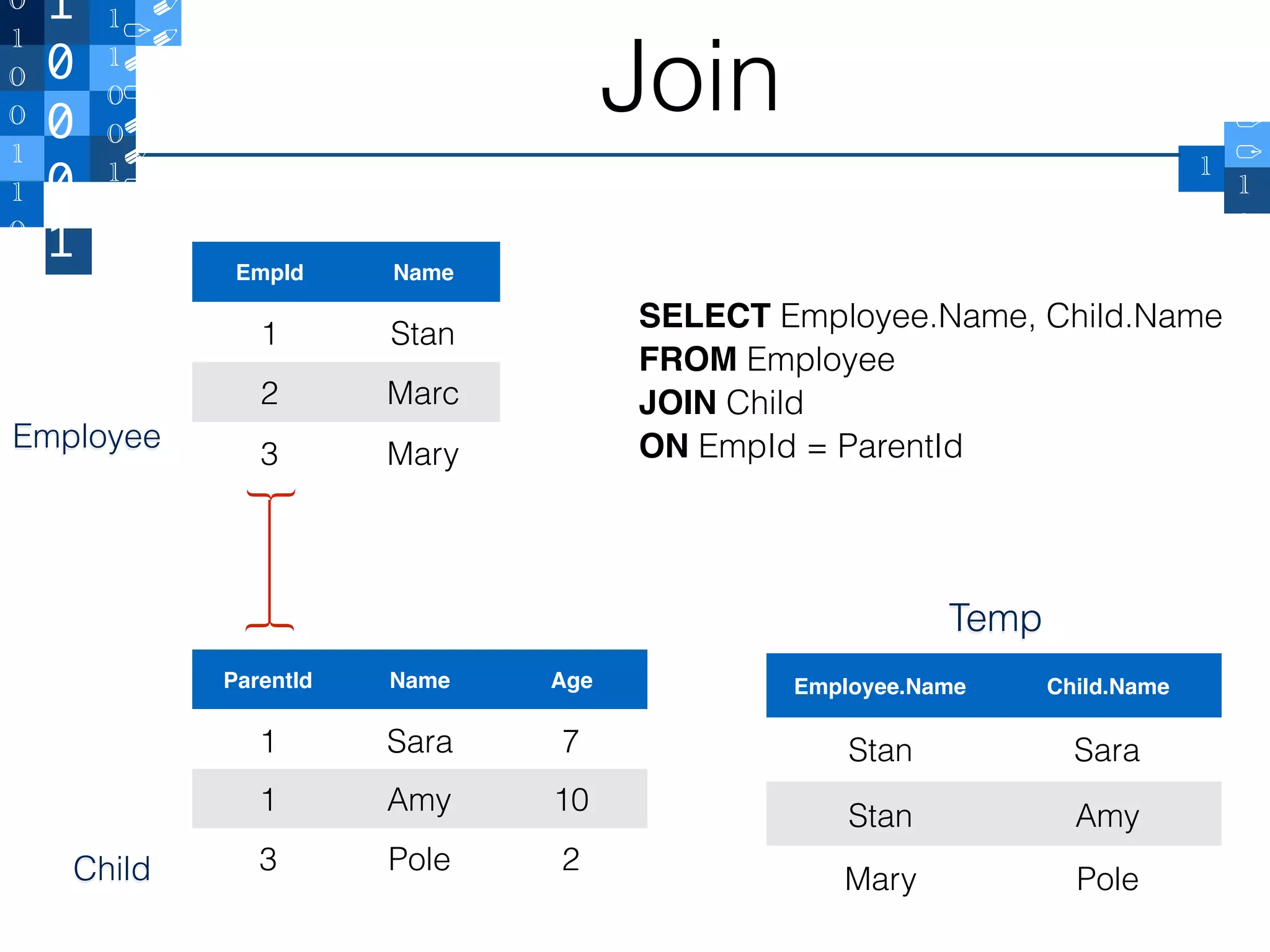Viewport: 1270px width, 952px height.
Task: Click the ParentId column header
Action: point(268,680)
